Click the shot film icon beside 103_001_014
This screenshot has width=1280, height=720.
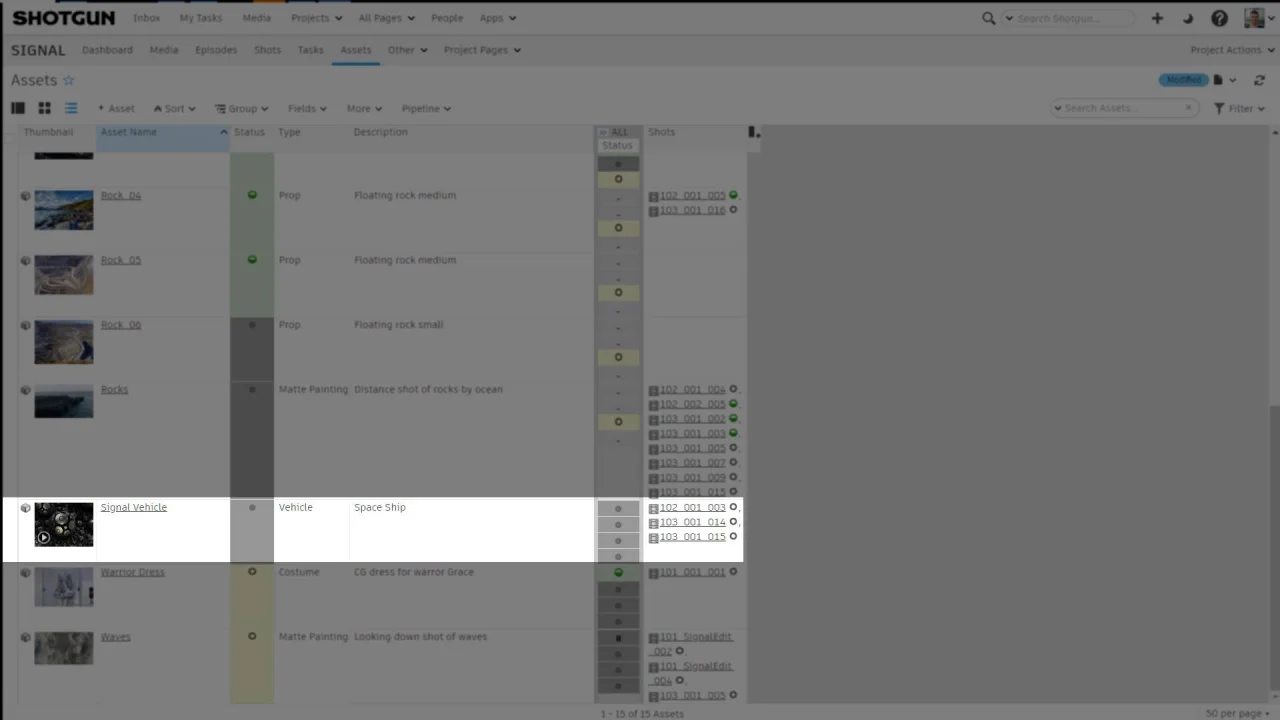coord(653,523)
